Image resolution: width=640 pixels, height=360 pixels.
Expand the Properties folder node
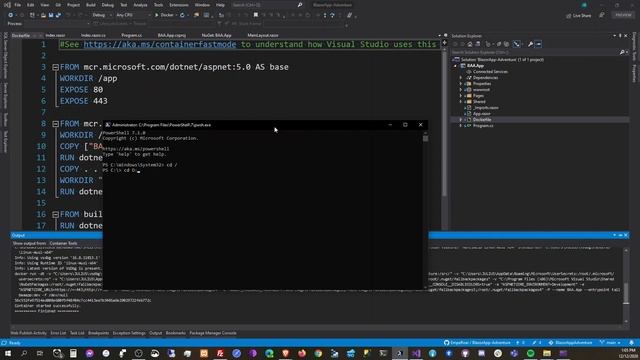click(x=461, y=84)
